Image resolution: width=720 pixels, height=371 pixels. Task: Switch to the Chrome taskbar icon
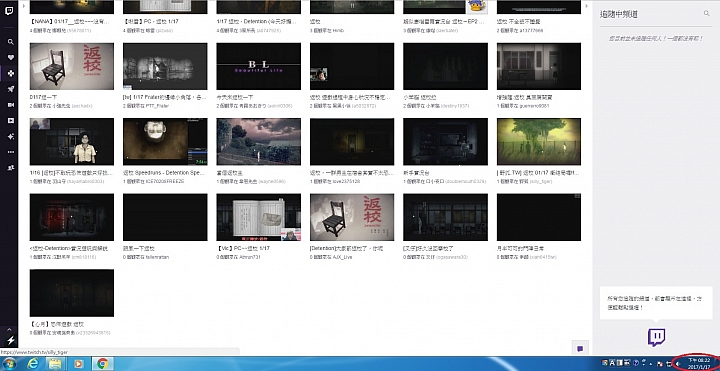pyautogui.click(x=102, y=364)
